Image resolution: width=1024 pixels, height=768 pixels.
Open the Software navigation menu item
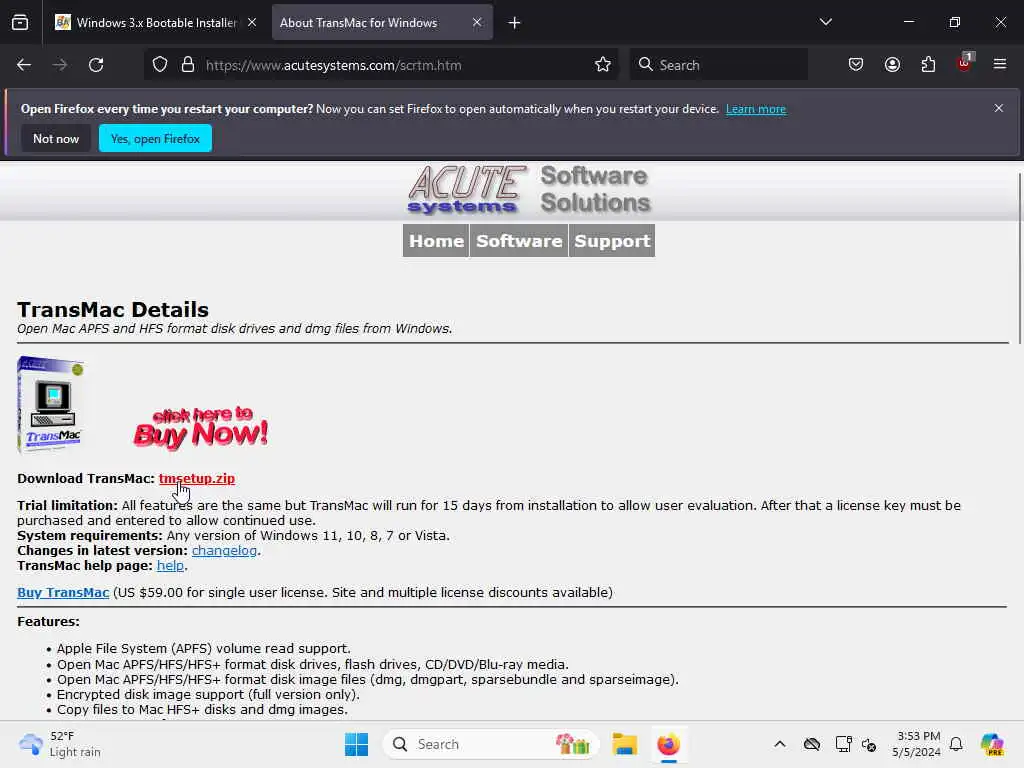click(x=519, y=241)
